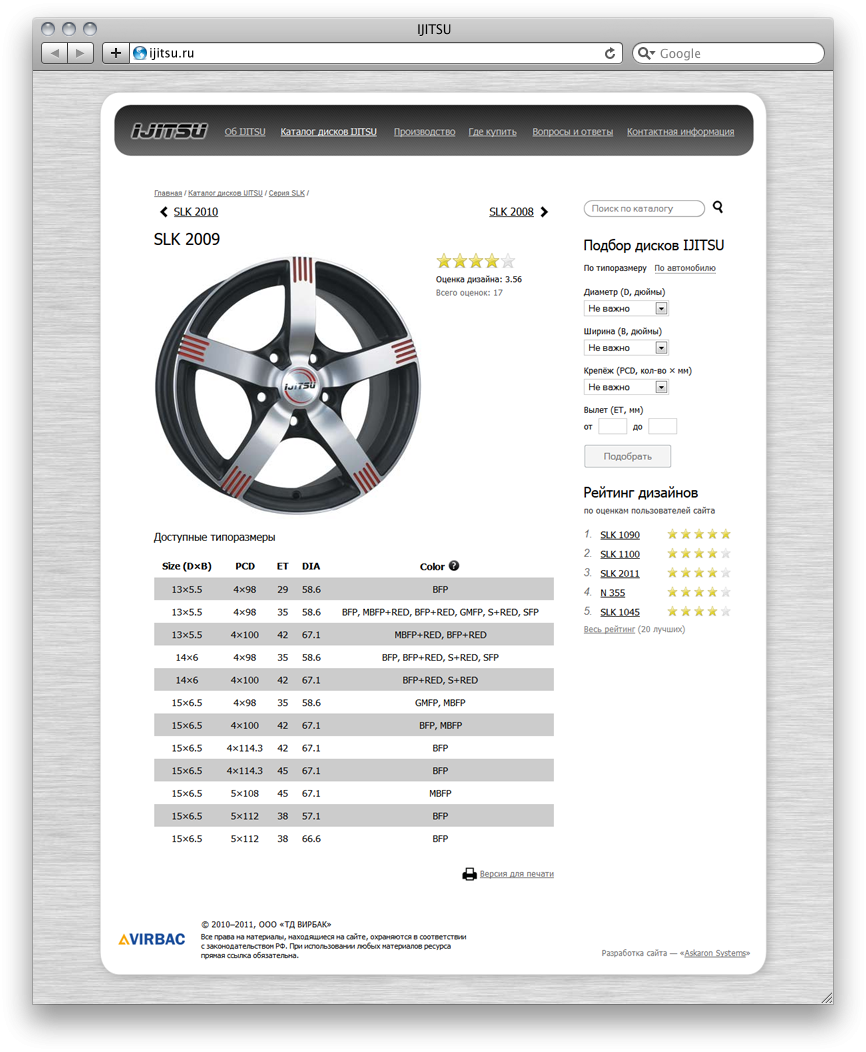
Task: Open the Об IJITSU menu item
Action: tap(245, 132)
